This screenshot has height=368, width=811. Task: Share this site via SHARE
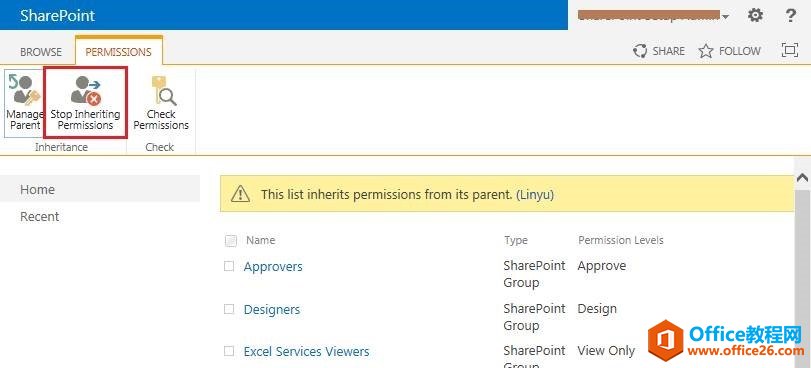(x=659, y=51)
